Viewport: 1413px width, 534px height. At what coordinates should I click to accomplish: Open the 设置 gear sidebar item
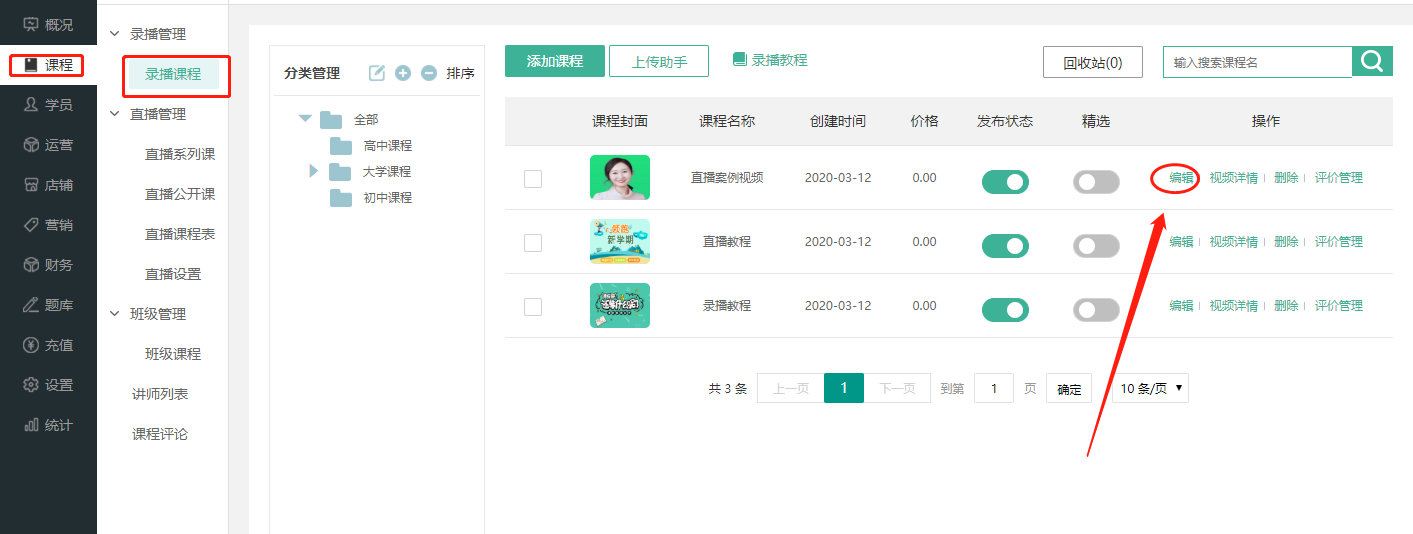(48, 385)
